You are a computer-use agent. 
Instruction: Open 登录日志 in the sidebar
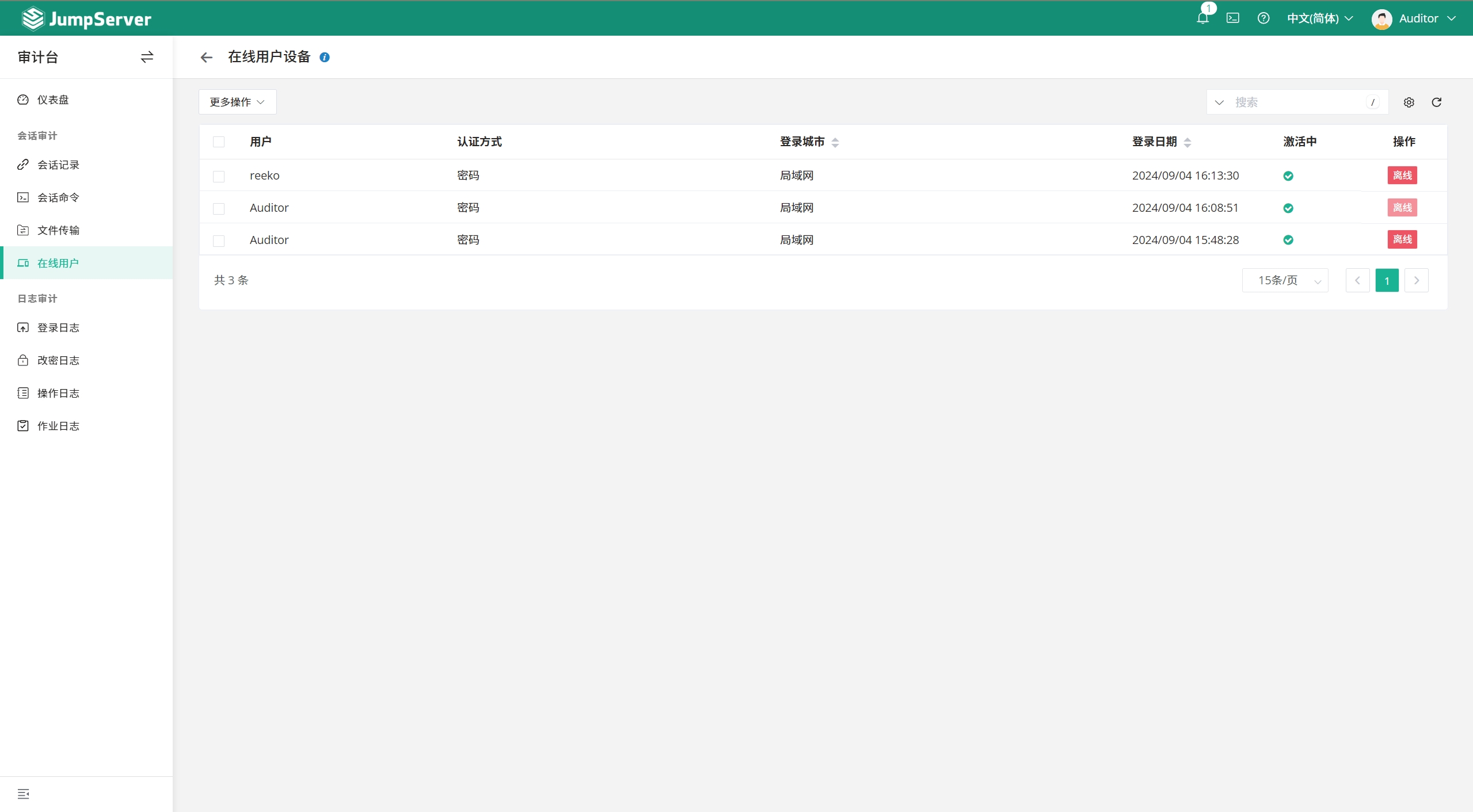click(86, 327)
